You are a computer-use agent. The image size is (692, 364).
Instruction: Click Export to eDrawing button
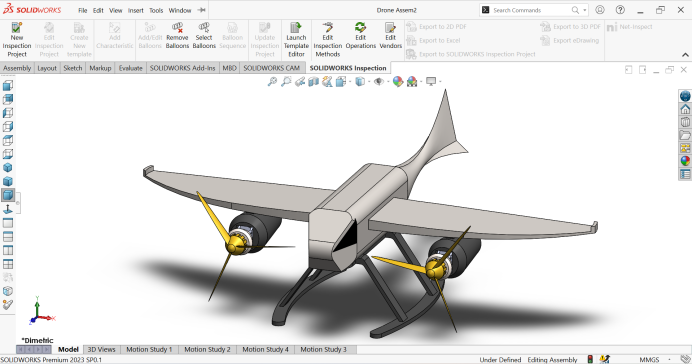tap(570, 41)
